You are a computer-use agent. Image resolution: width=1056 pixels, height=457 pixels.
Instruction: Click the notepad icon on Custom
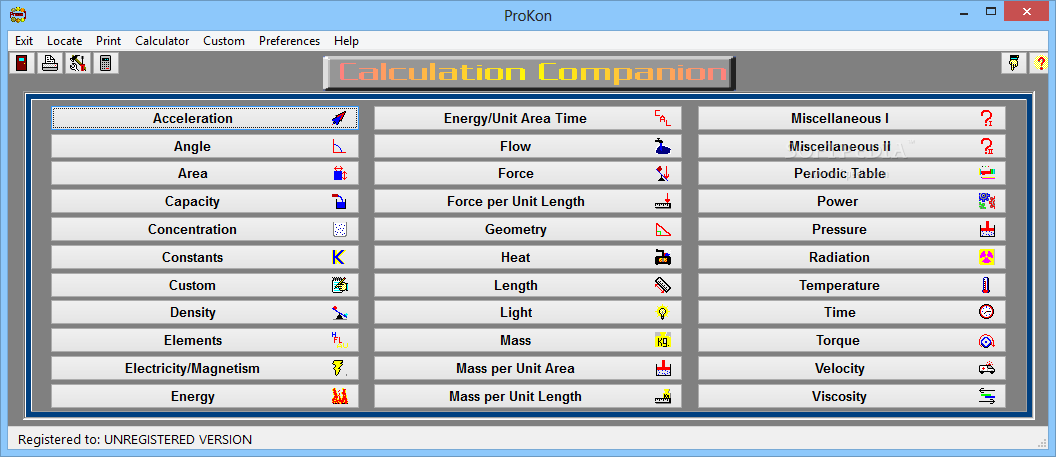tap(339, 285)
